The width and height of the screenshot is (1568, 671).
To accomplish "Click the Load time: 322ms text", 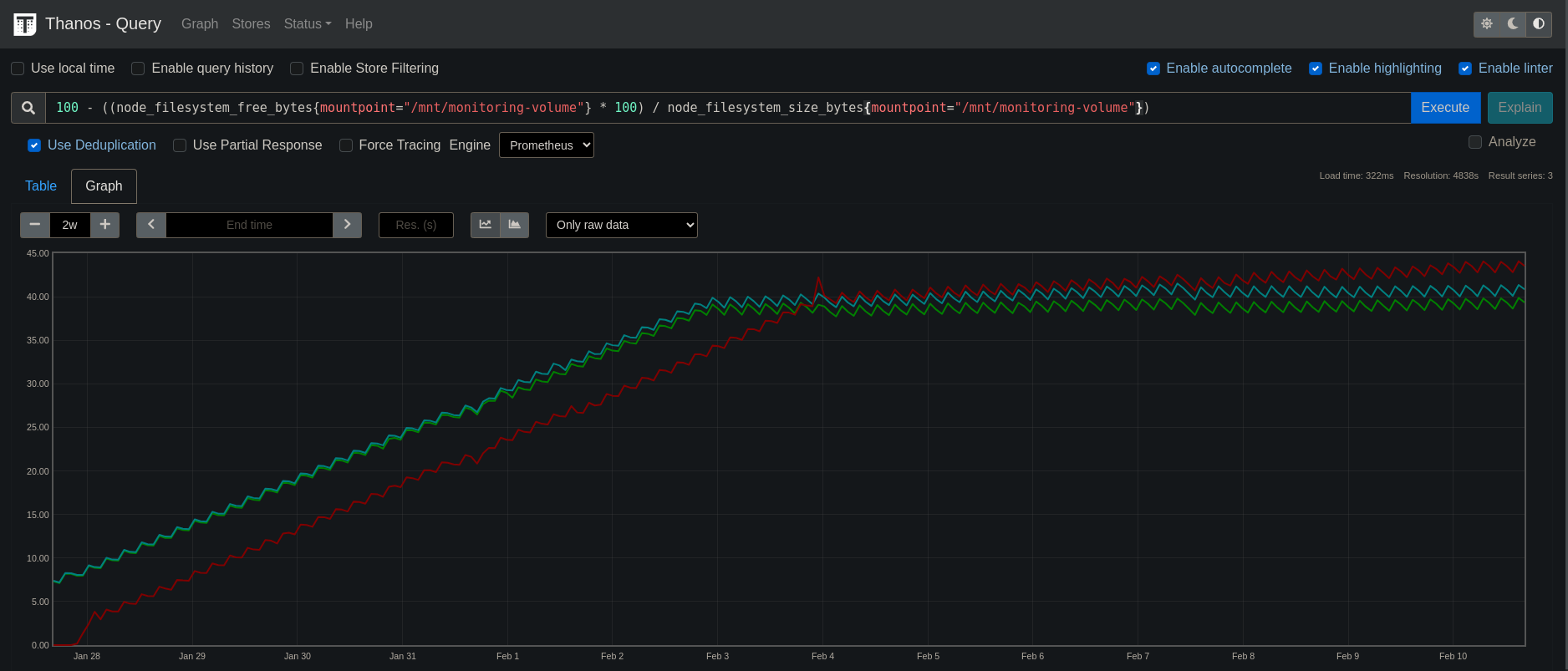I will [x=1357, y=175].
